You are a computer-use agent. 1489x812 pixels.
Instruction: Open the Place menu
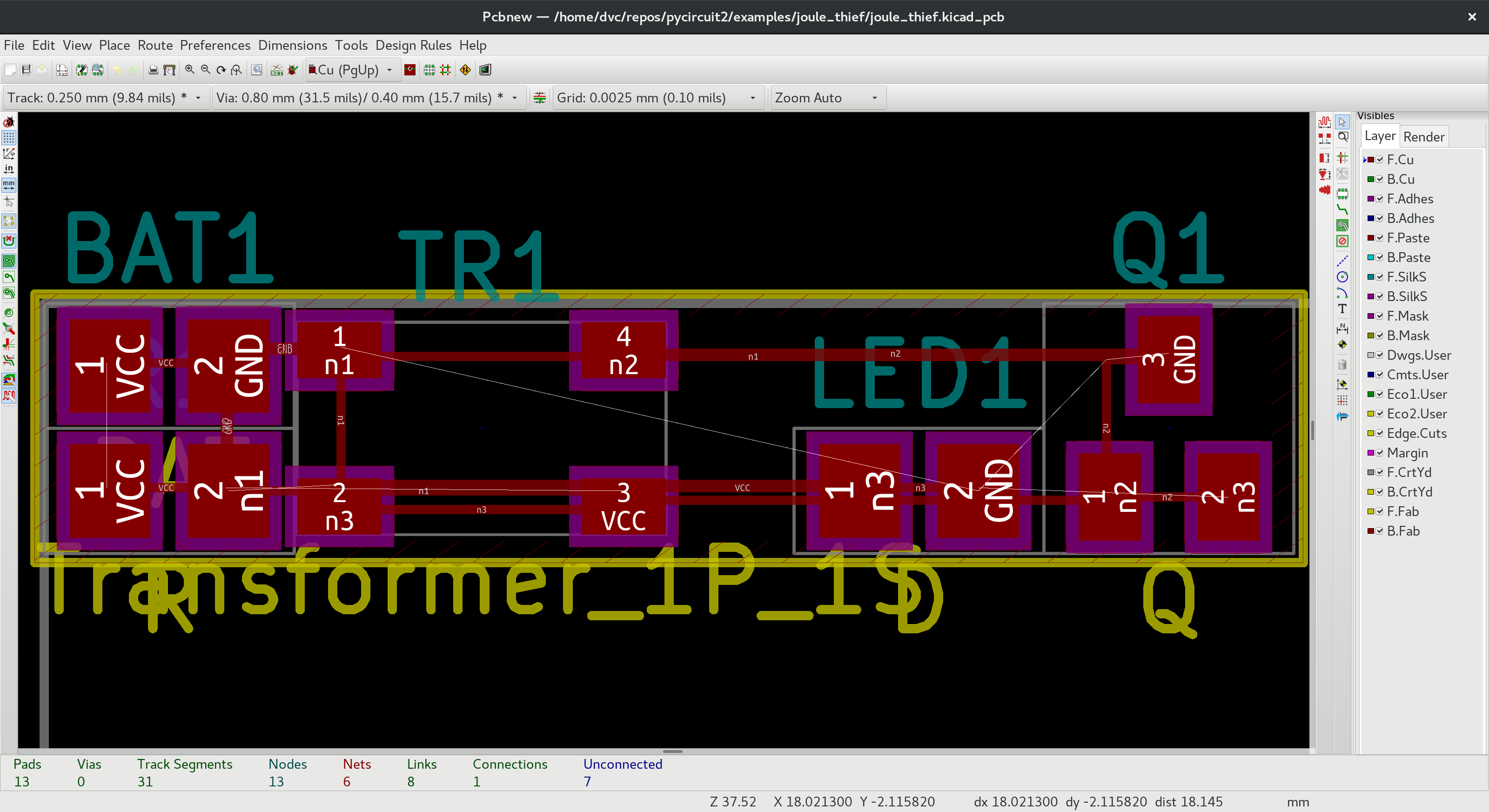click(114, 45)
